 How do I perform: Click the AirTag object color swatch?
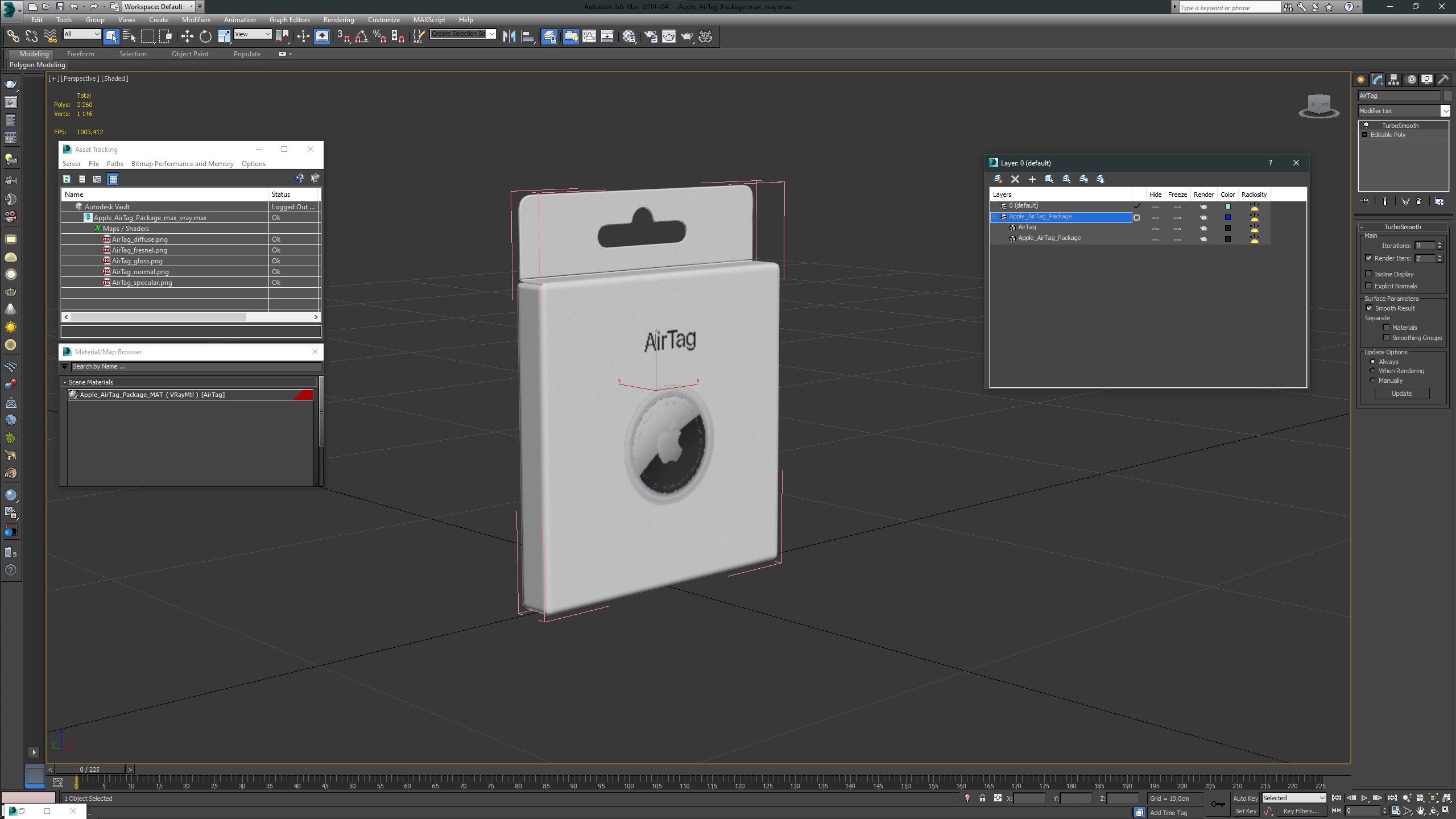coord(1227,228)
